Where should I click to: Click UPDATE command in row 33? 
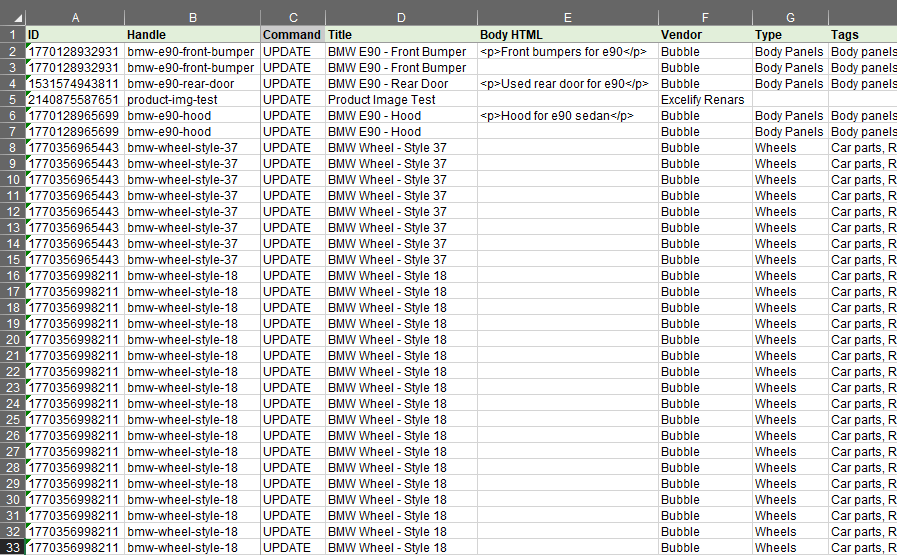click(x=293, y=548)
